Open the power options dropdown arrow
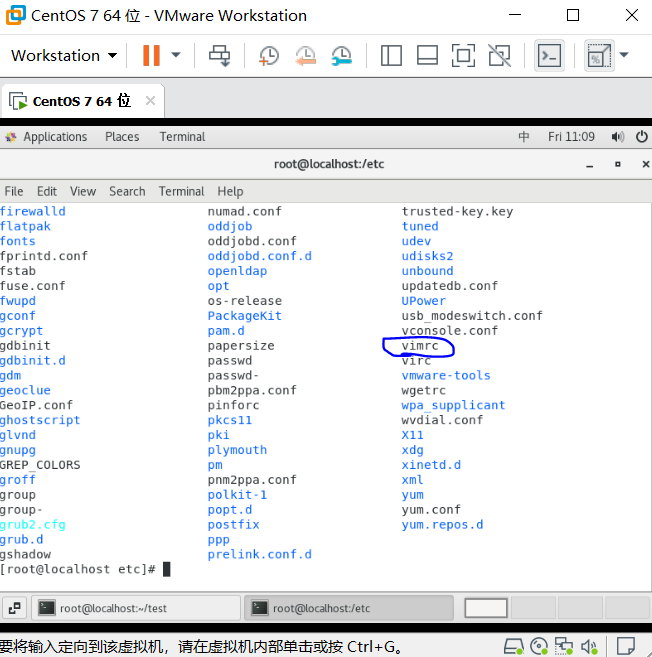Viewport: 652px width, 657px height. coord(176,55)
